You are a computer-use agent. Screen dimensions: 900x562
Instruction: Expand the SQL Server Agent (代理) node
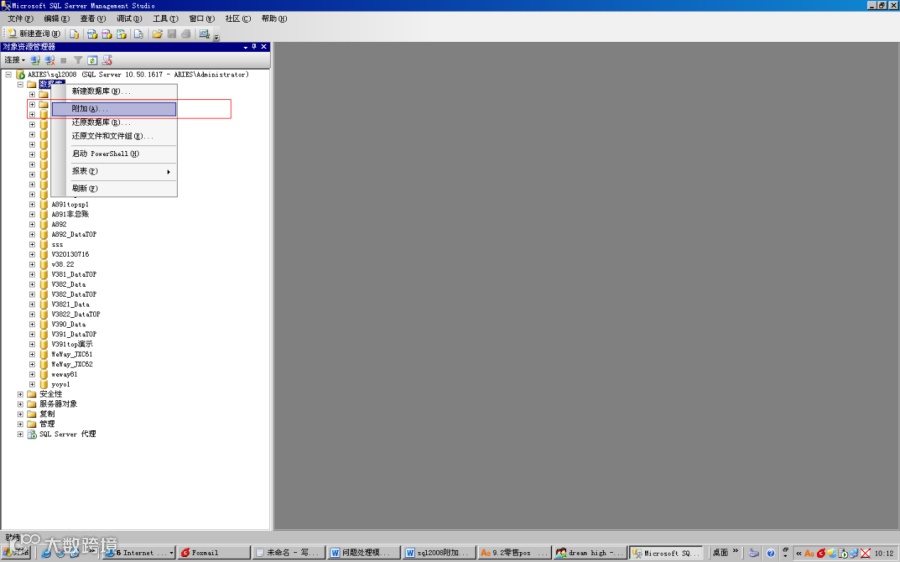(20, 434)
